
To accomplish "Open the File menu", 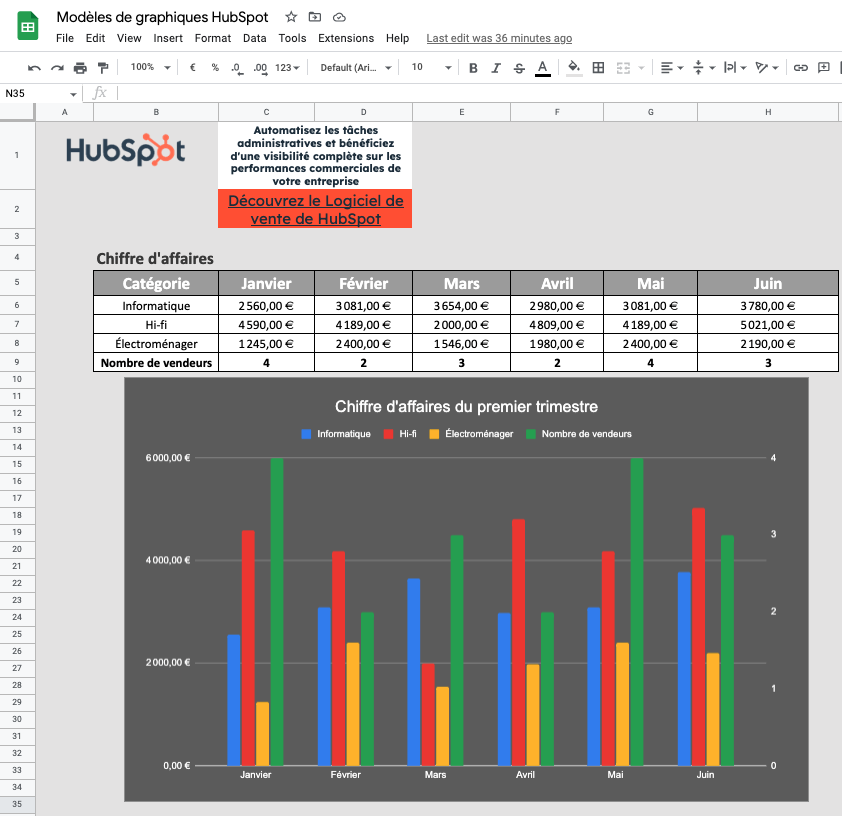I will (x=65, y=38).
